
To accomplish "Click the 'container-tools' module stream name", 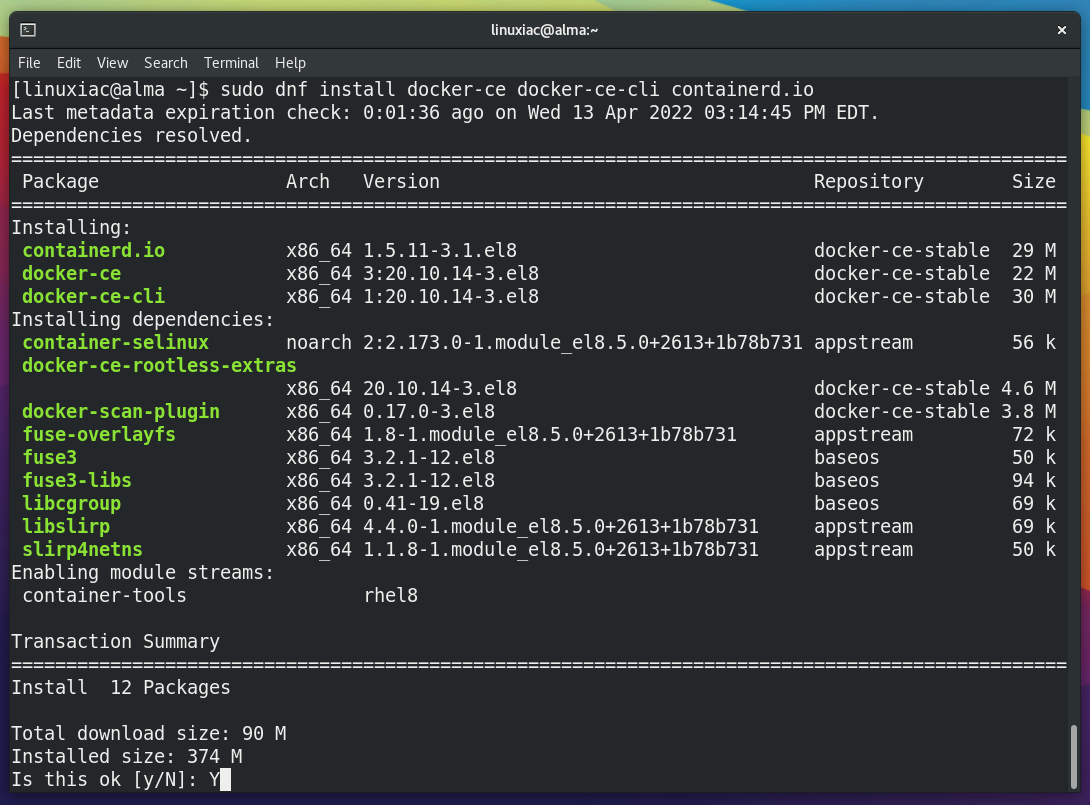I will point(104,595).
